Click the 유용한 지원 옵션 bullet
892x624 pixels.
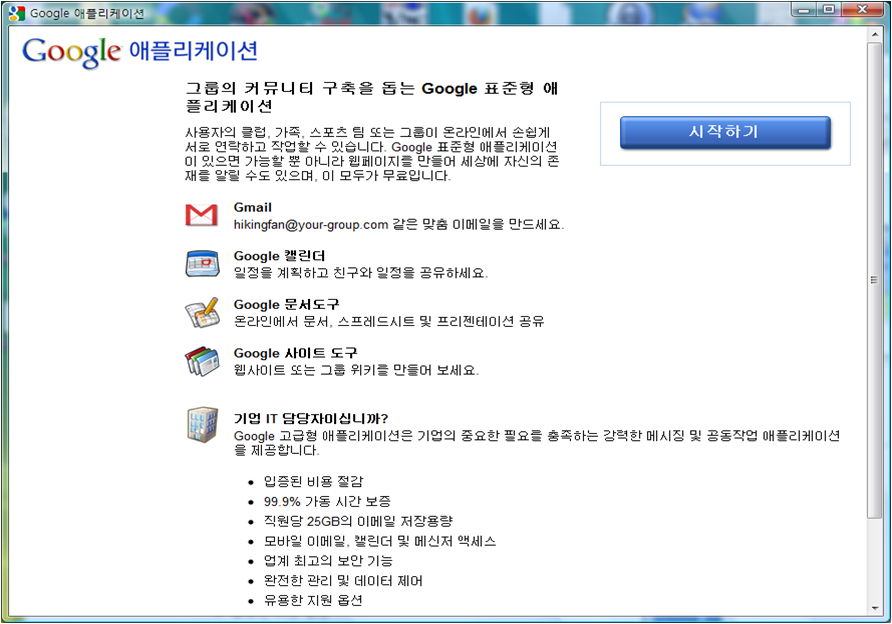pyautogui.click(x=313, y=601)
